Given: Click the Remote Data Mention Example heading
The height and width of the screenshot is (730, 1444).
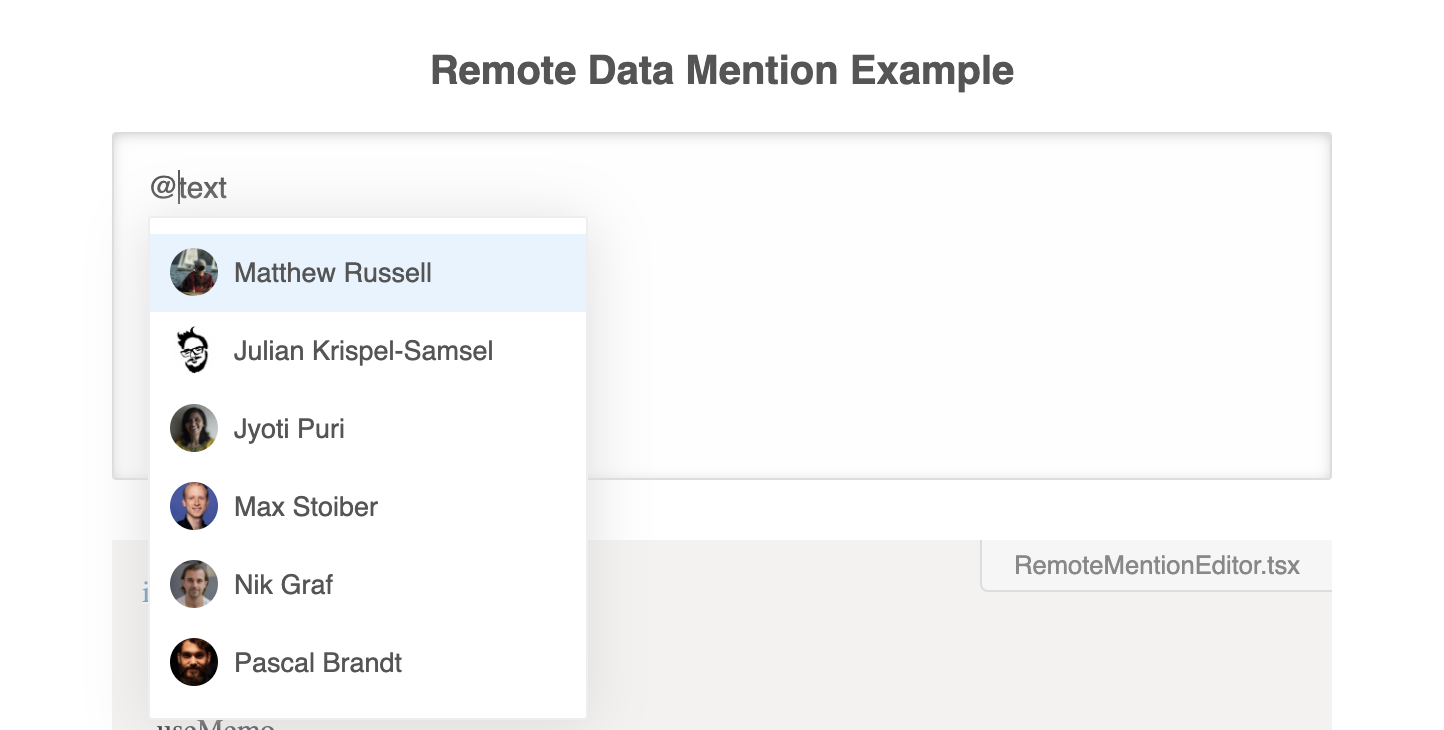Looking at the screenshot, I should [722, 70].
